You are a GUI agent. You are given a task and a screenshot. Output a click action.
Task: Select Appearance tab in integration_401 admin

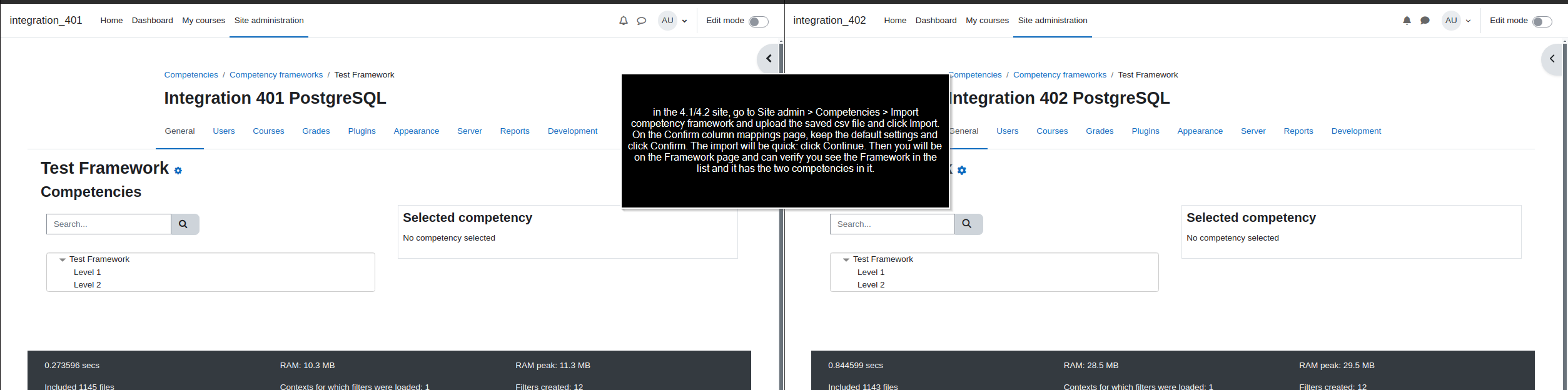416,131
